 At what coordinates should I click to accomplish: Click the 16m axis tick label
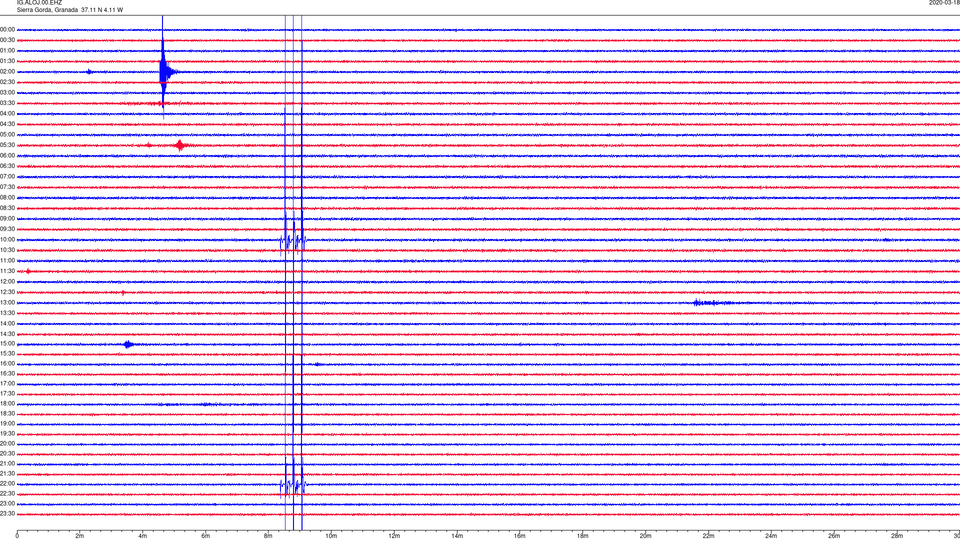(x=520, y=536)
